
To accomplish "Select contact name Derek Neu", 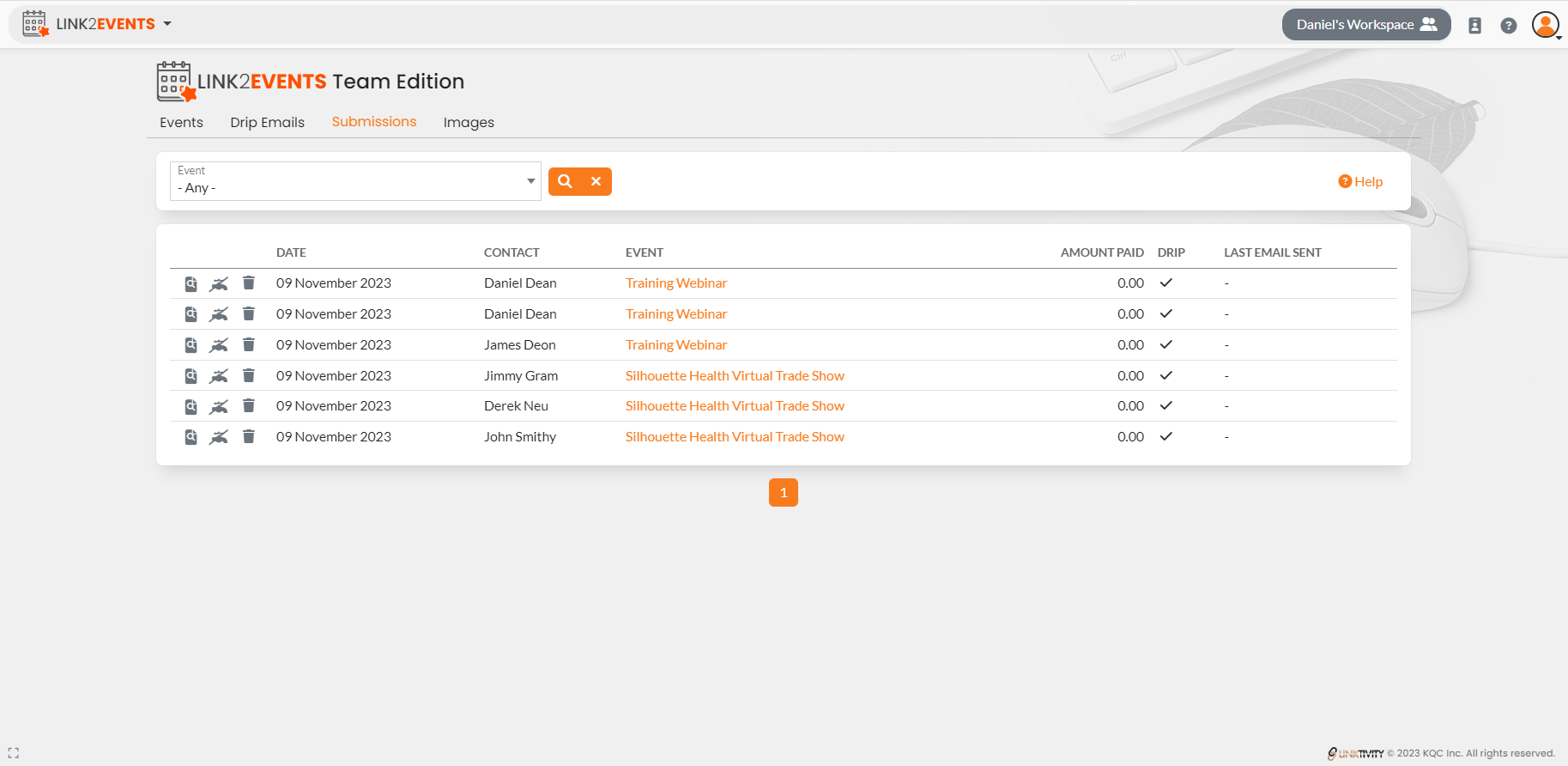I will point(516,406).
